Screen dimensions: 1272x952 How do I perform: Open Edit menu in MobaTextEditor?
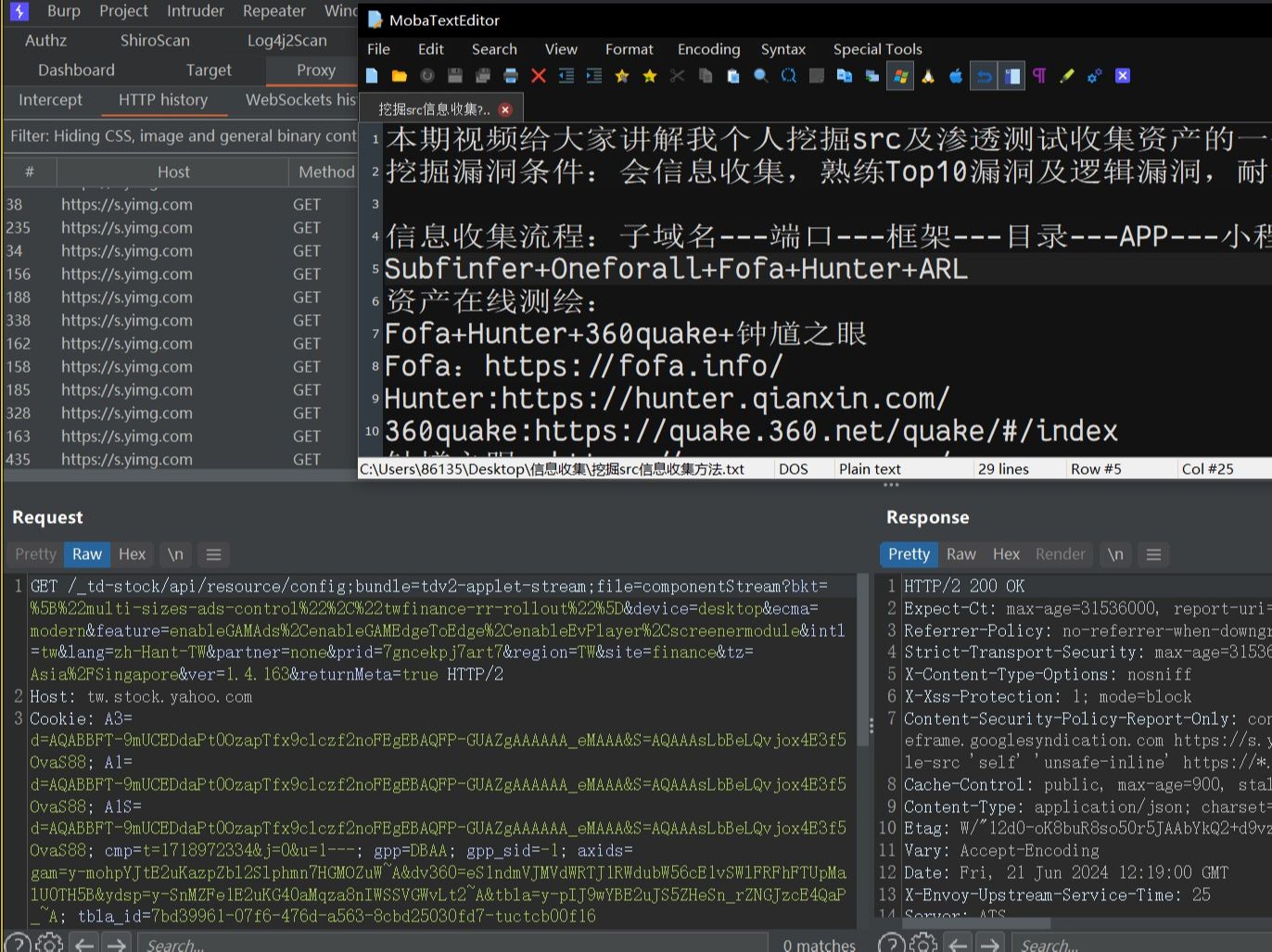431,49
